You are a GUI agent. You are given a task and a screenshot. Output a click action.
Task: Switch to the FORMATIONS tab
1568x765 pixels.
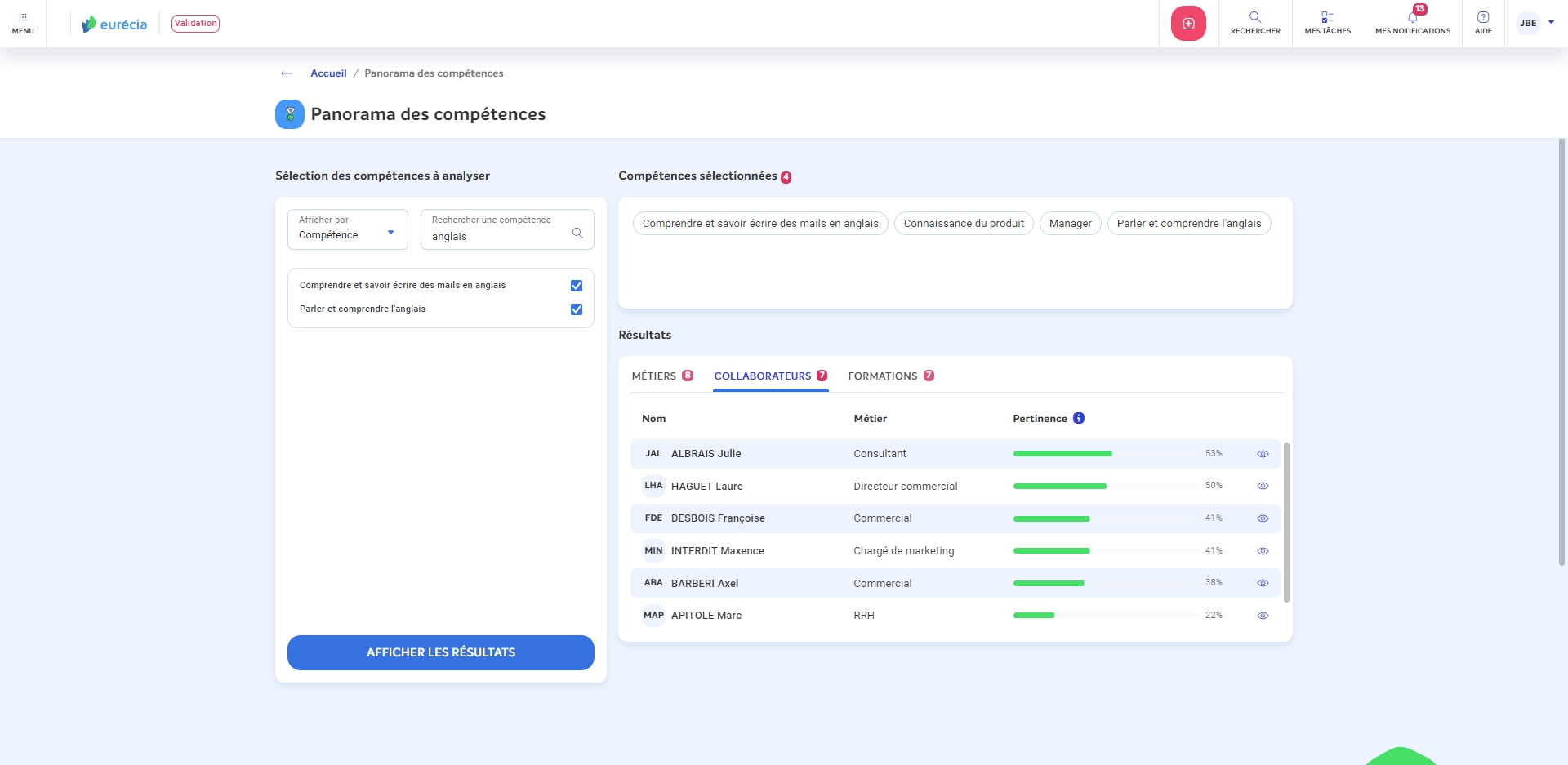click(891, 376)
